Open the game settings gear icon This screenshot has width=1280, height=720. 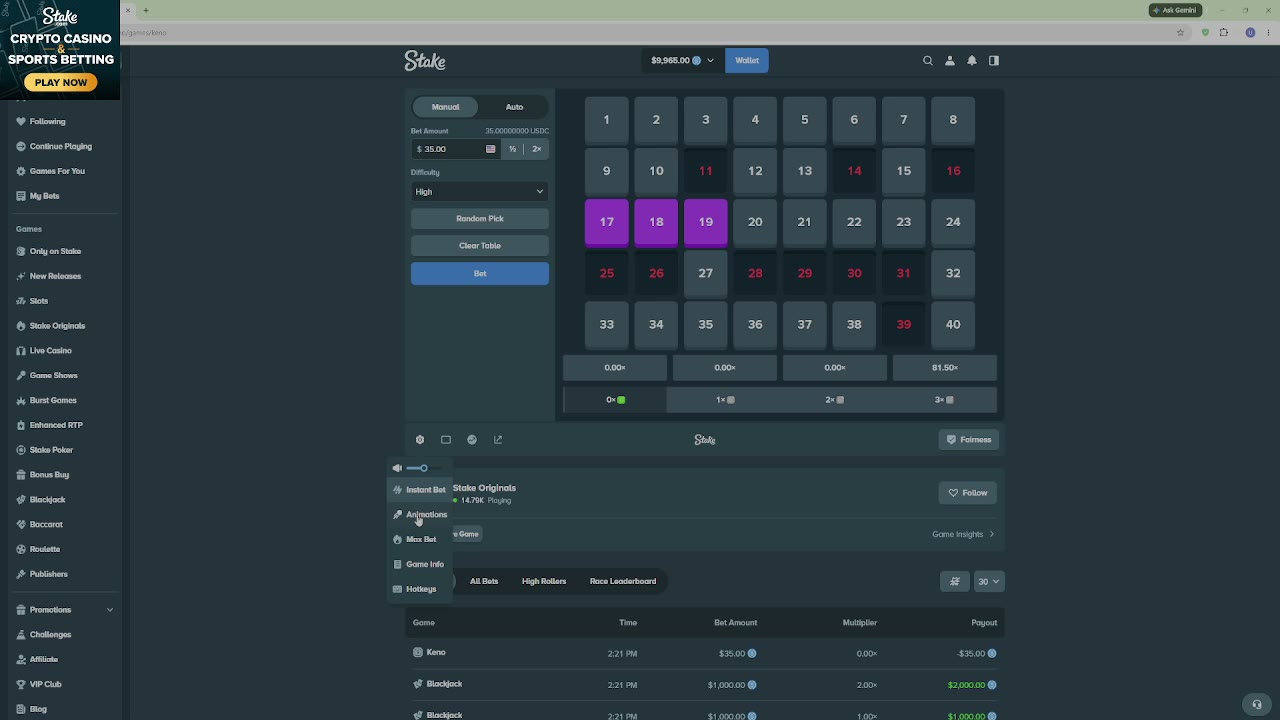420,440
